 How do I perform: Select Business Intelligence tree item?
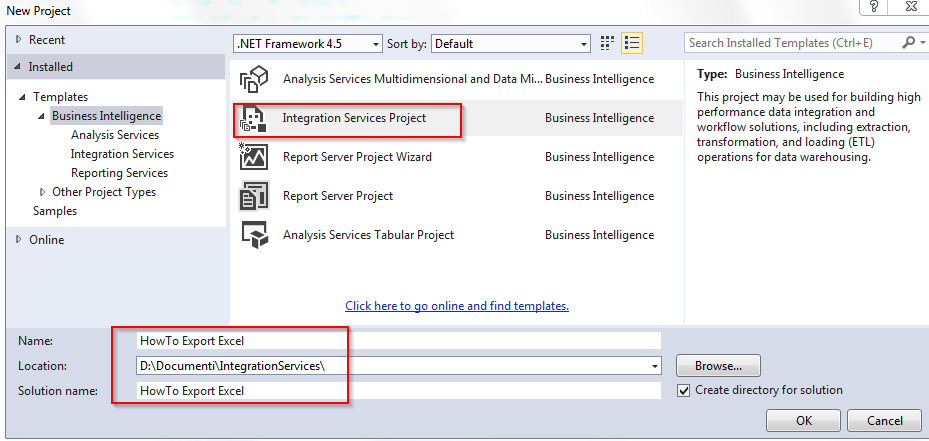tap(107, 116)
